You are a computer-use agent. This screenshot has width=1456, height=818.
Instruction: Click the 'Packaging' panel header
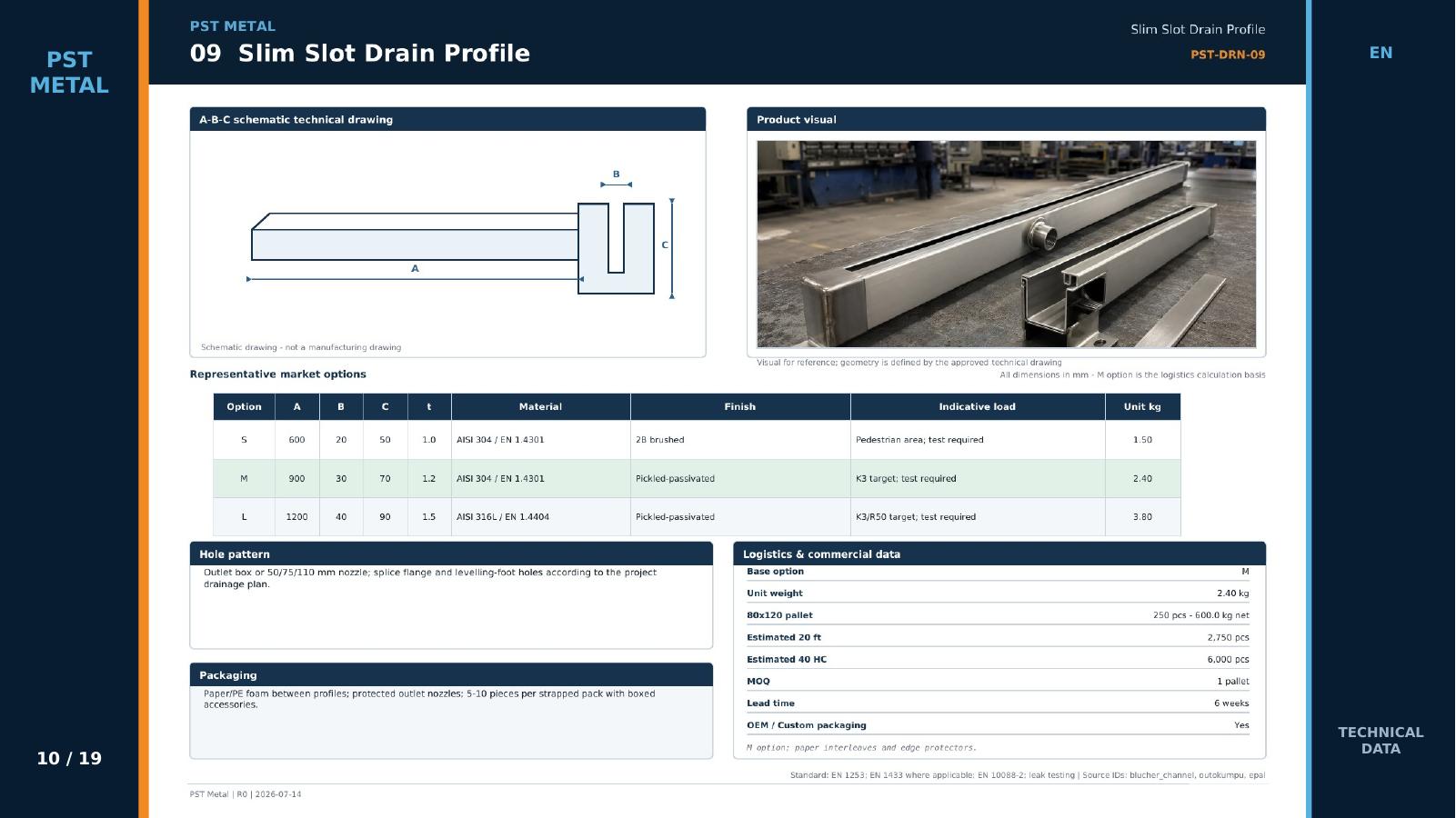point(451,674)
